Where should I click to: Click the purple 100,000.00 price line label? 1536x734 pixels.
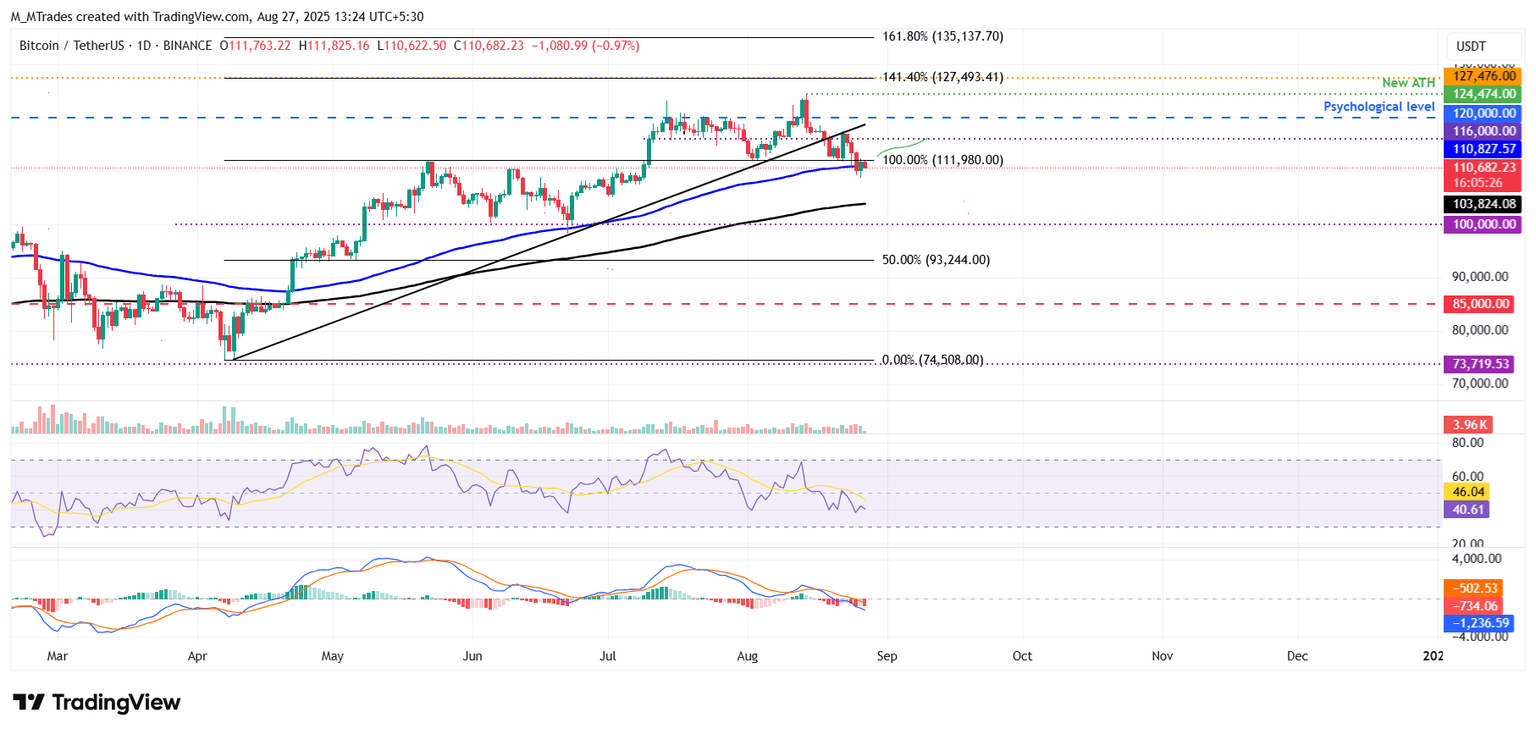(1484, 224)
